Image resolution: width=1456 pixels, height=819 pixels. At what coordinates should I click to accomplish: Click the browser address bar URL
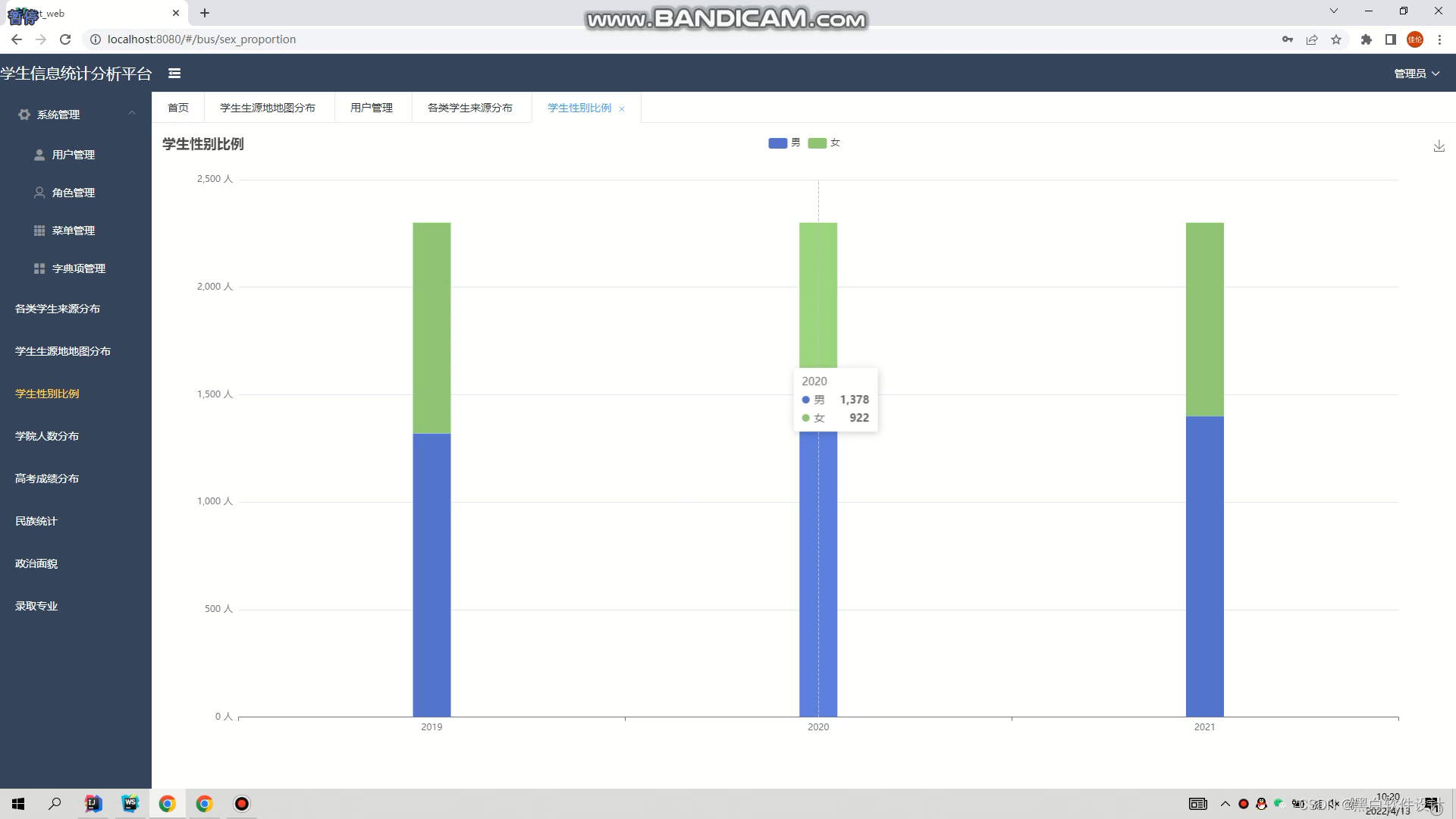[x=202, y=39]
